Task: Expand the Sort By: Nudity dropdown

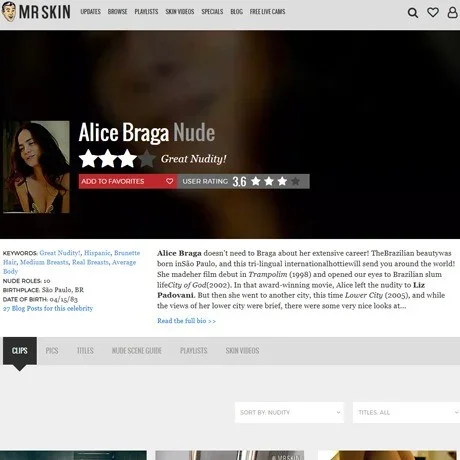Action: pos(289,412)
